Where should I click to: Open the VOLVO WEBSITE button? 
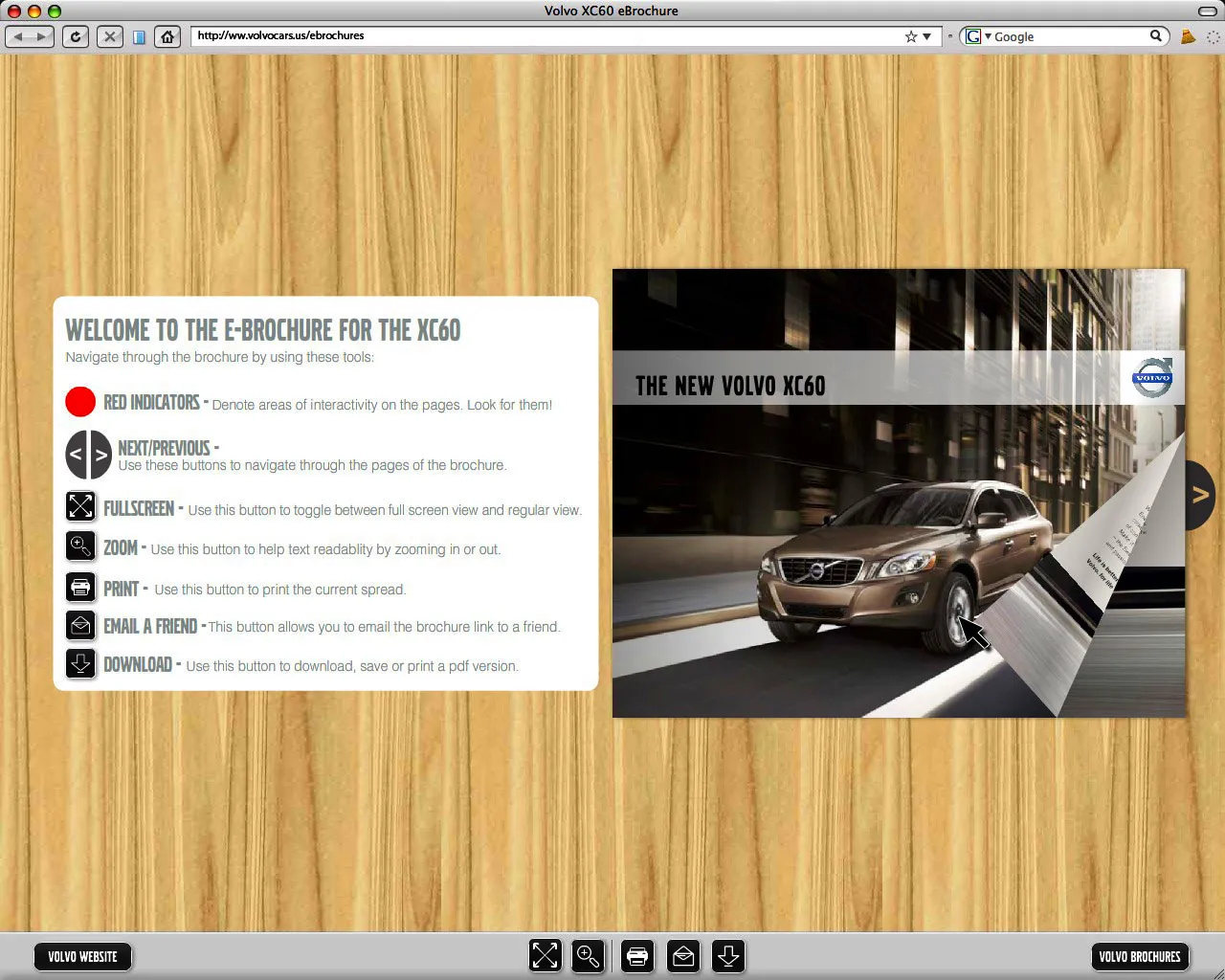point(82,956)
